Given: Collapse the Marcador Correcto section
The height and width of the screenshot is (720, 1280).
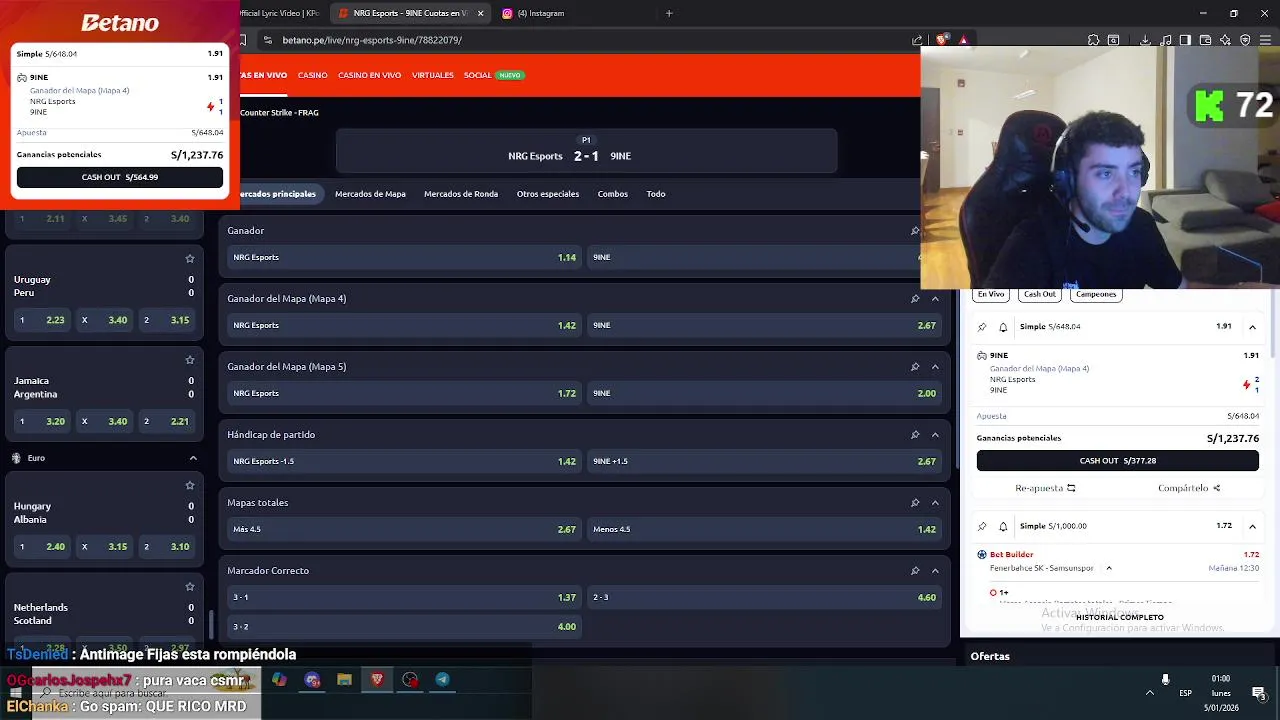Looking at the screenshot, I should point(935,571).
